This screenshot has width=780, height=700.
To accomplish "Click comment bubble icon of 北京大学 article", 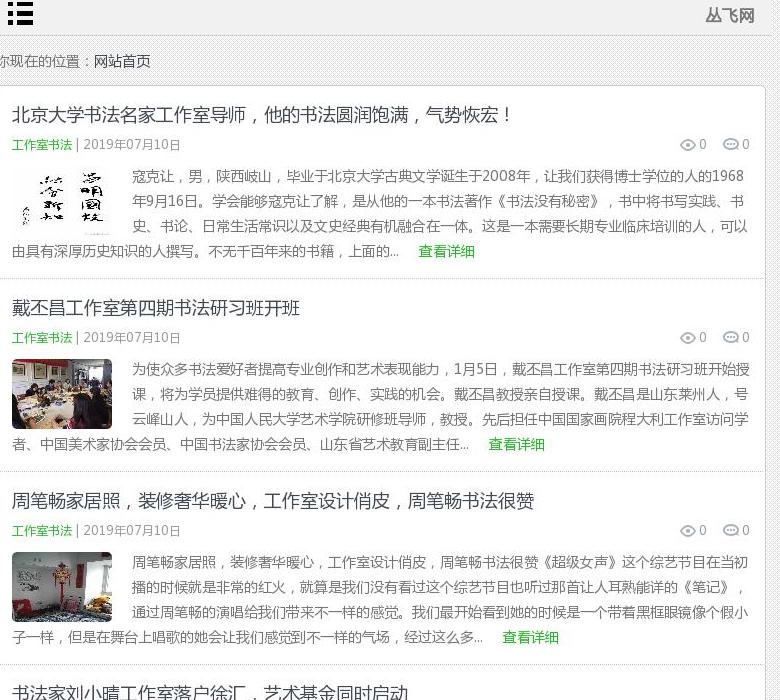I will pyautogui.click(x=730, y=144).
